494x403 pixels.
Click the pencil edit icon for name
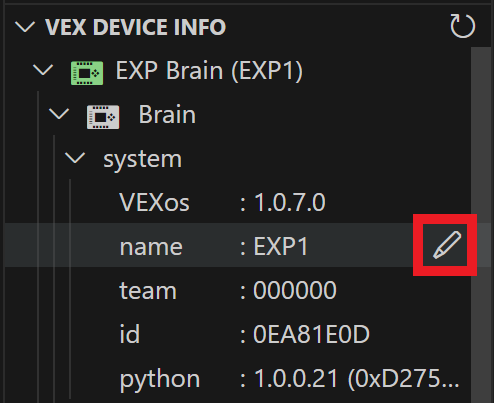(x=447, y=245)
